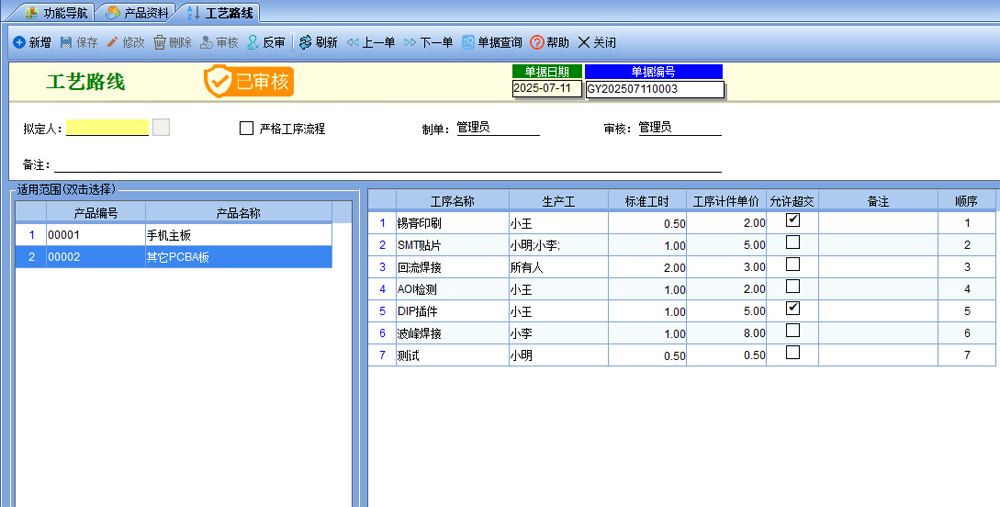This screenshot has width=1000, height=507.
Task: Click the 标准工时 column header
Action: point(647,201)
